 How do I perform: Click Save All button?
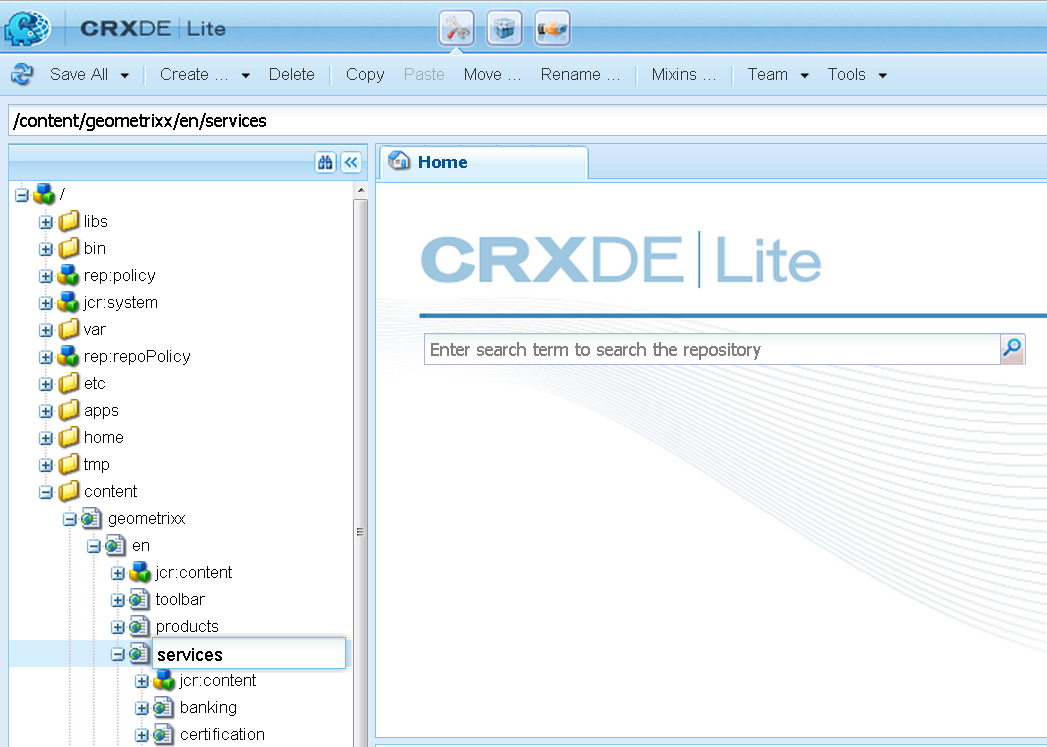(79, 74)
